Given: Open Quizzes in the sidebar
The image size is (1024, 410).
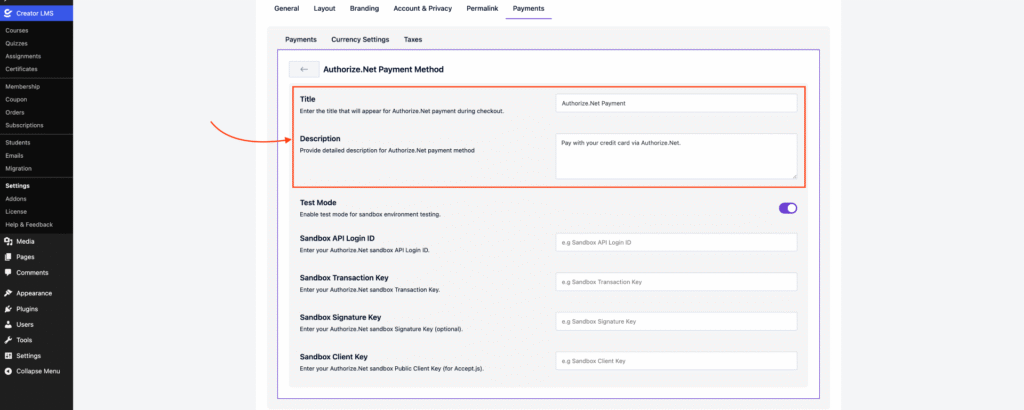Looking at the screenshot, I should [16, 44].
